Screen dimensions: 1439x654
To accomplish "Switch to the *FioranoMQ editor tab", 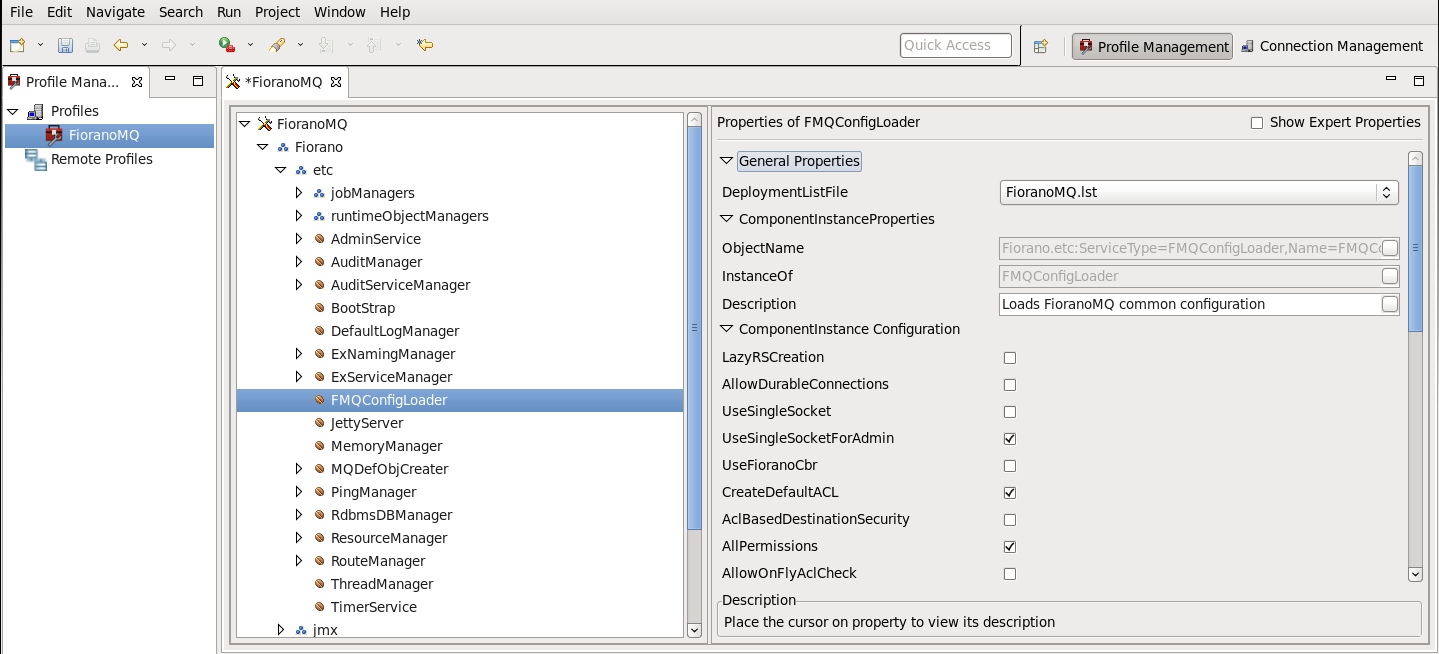I will pyautogui.click(x=283, y=82).
